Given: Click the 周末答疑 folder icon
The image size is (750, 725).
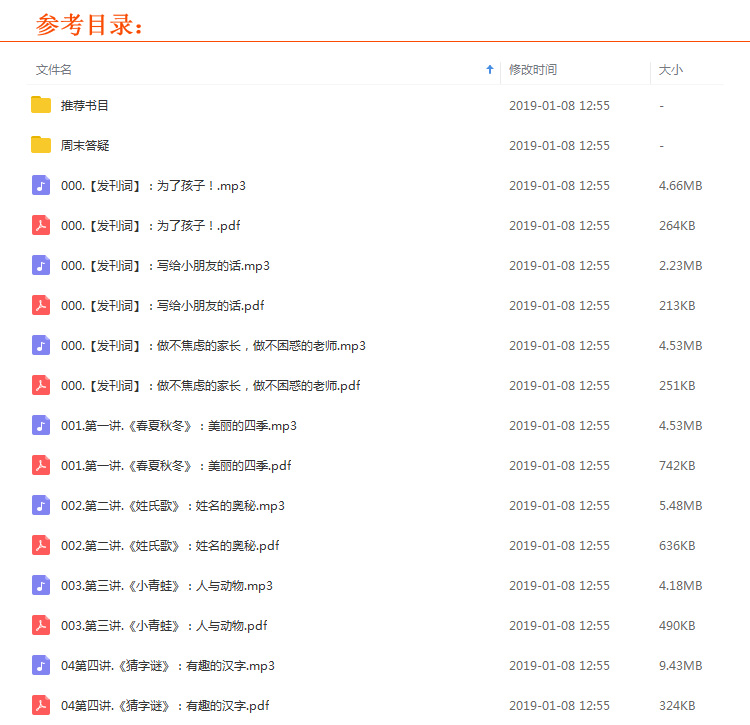Looking at the screenshot, I should [x=41, y=145].
